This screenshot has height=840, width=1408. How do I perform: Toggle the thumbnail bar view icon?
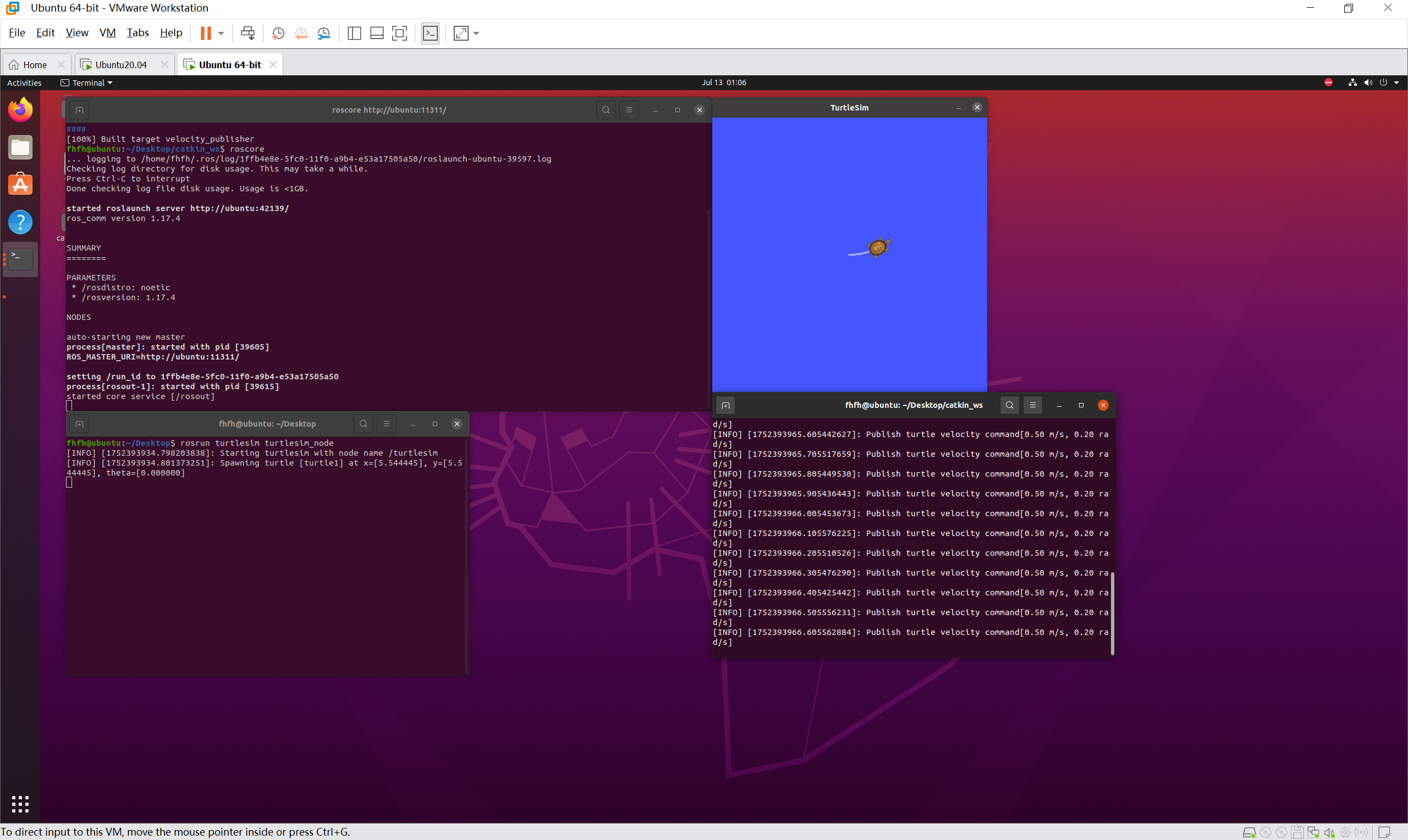coord(377,34)
